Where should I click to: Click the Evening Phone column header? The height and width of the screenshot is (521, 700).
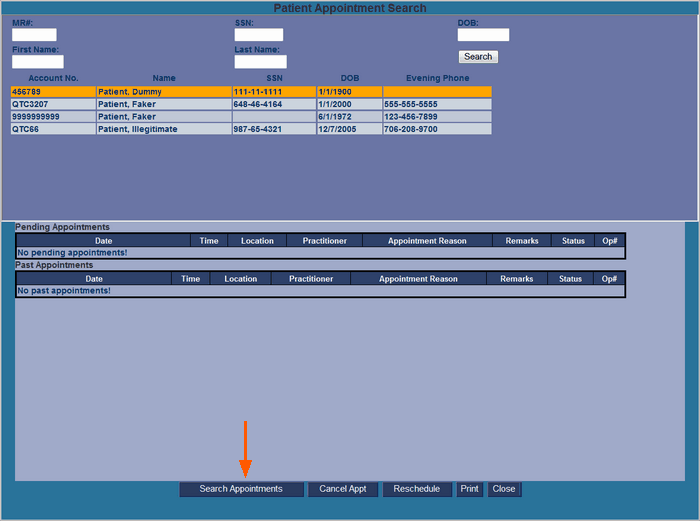(437, 78)
